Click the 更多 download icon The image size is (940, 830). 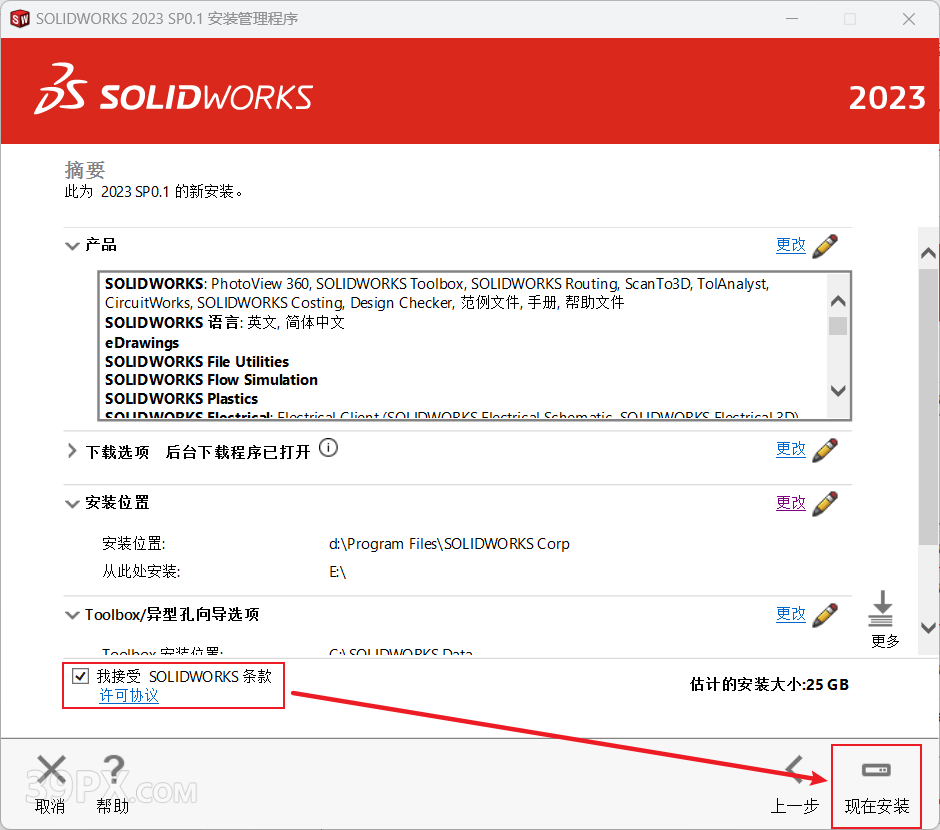coord(882,609)
